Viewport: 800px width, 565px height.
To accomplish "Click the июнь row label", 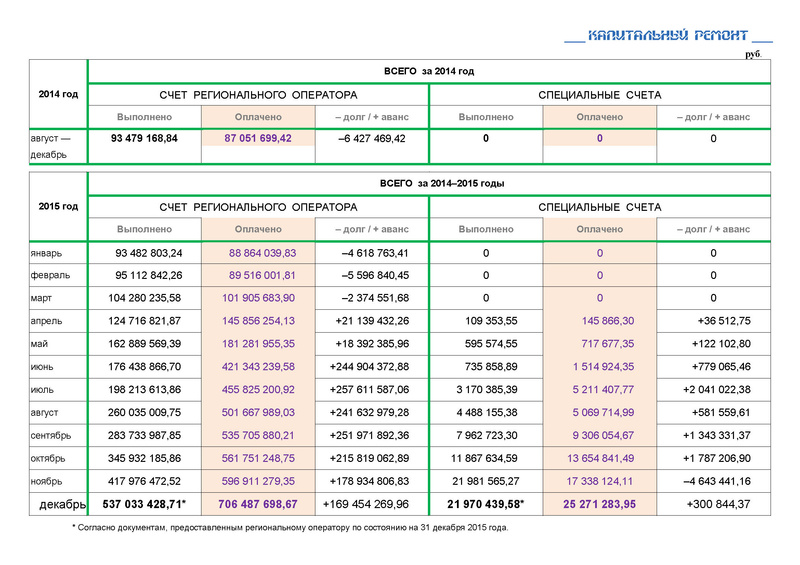I will (42, 367).
